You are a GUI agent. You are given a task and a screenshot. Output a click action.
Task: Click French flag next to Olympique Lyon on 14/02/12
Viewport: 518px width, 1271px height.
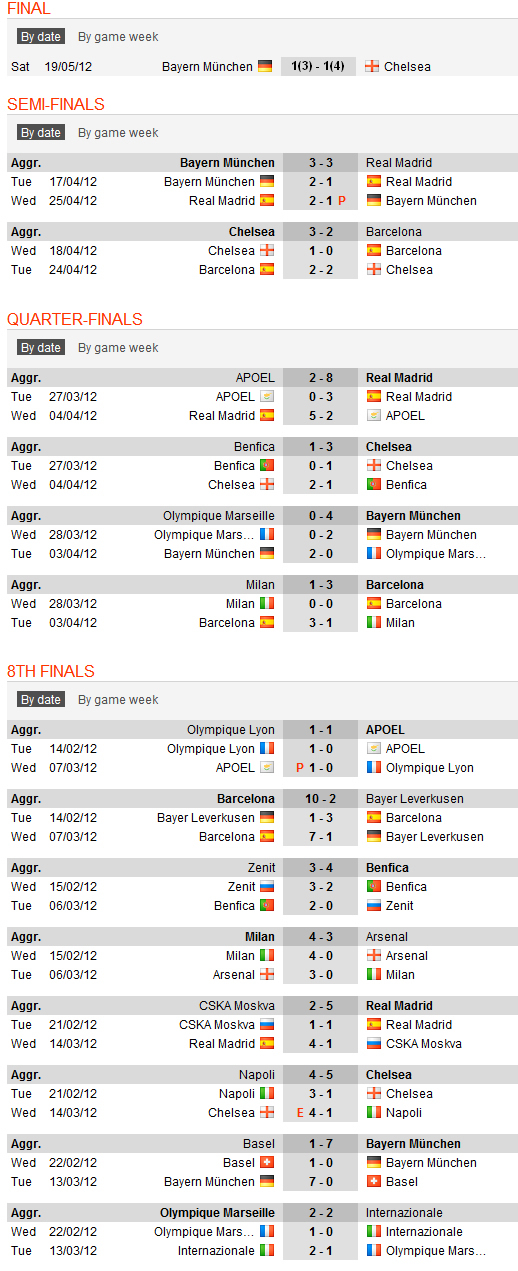coord(267,749)
